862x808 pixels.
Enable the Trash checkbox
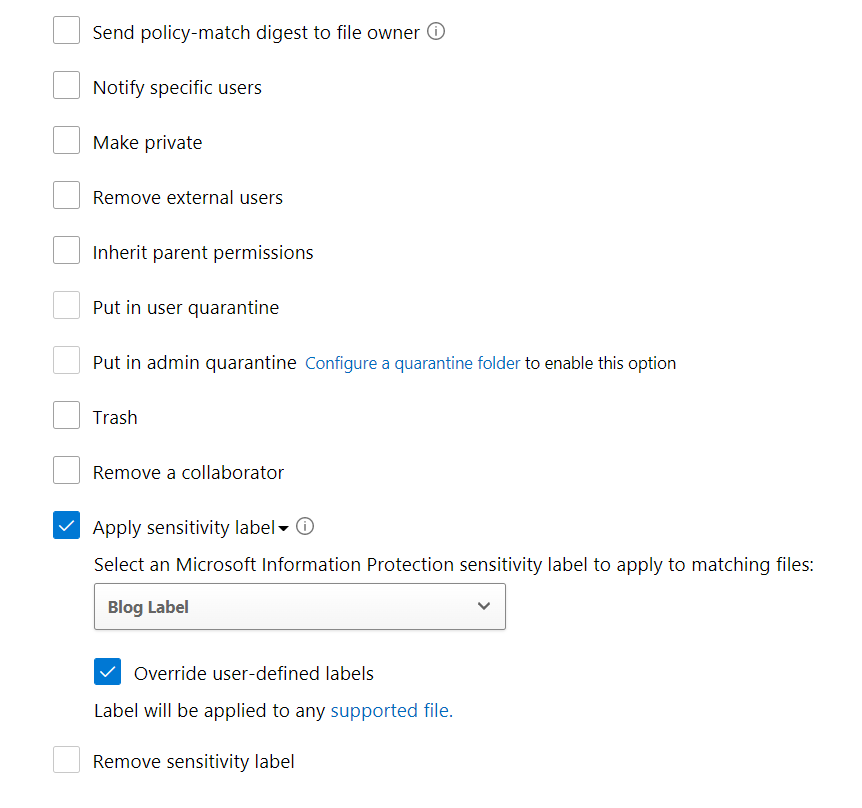point(66,416)
